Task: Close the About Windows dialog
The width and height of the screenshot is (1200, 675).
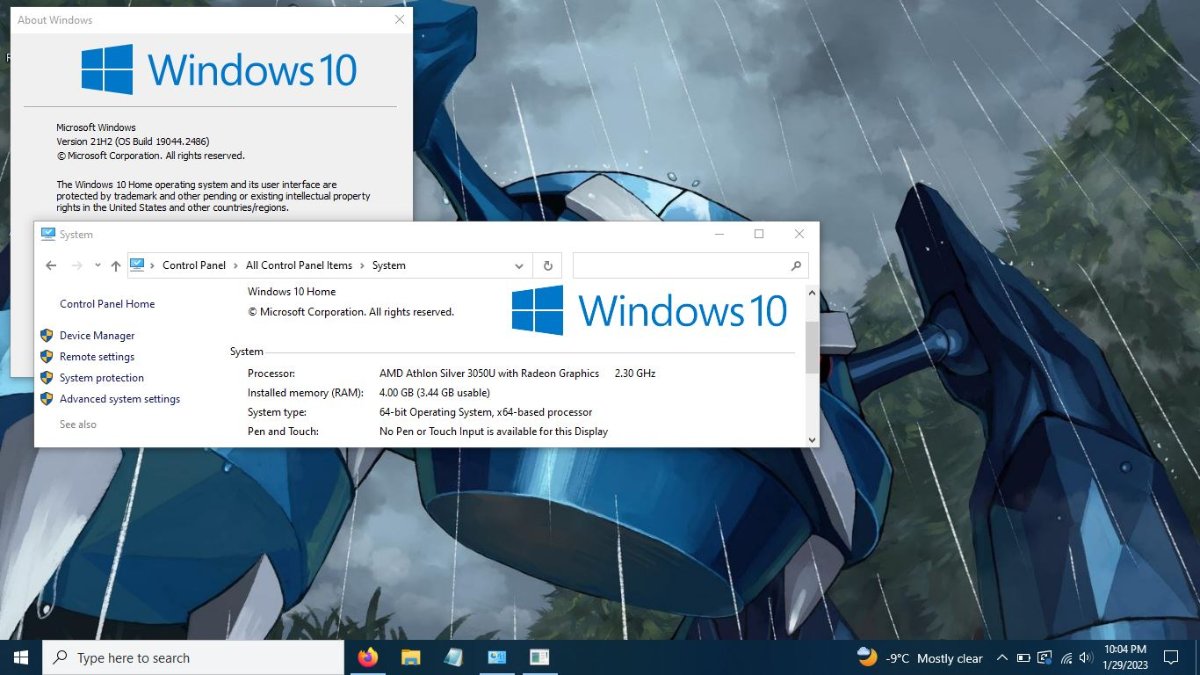Action: (x=400, y=19)
